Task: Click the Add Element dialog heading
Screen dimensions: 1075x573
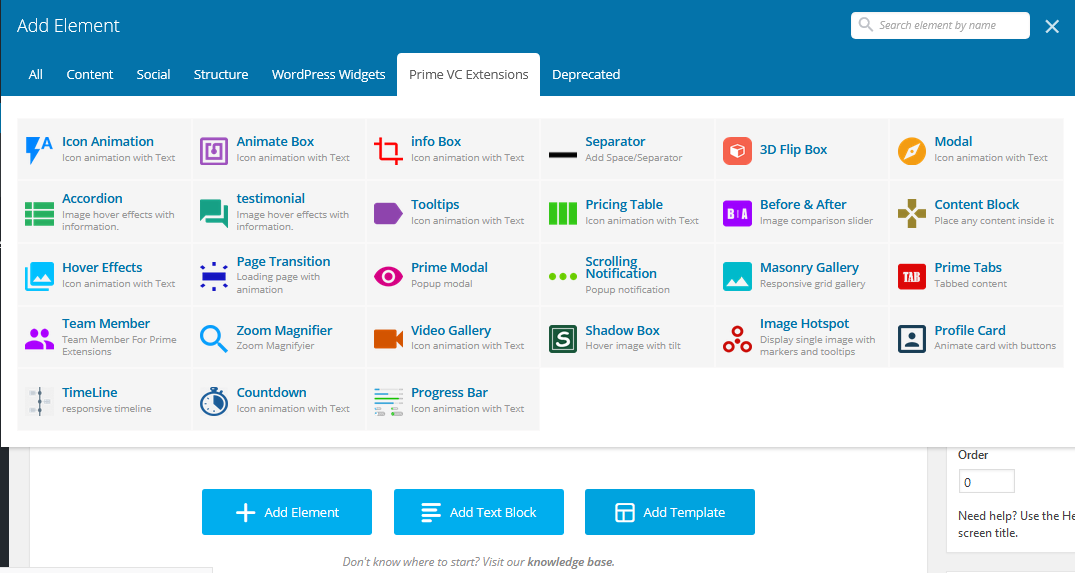Action: (x=68, y=26)
